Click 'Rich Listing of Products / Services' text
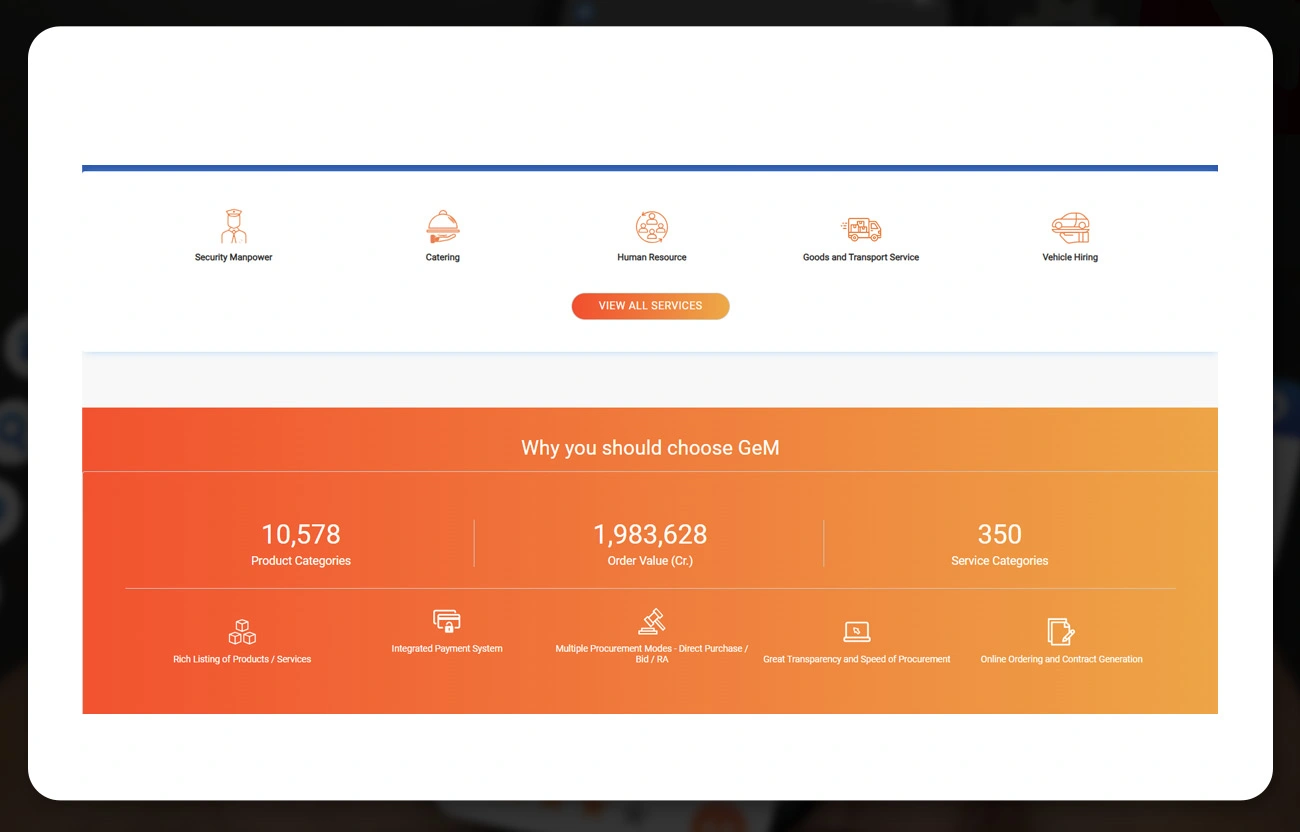1300x832 pixels. coord(242,660)
